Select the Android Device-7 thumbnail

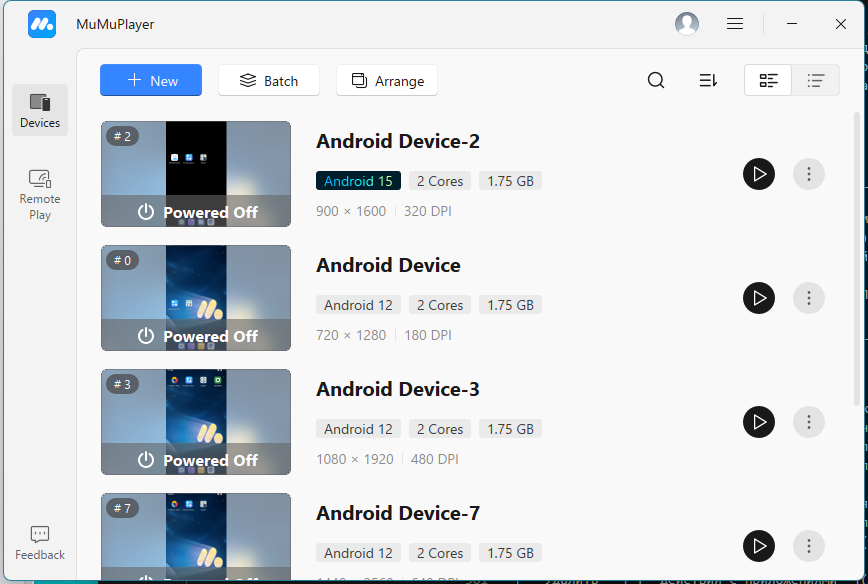coord(196,536)
